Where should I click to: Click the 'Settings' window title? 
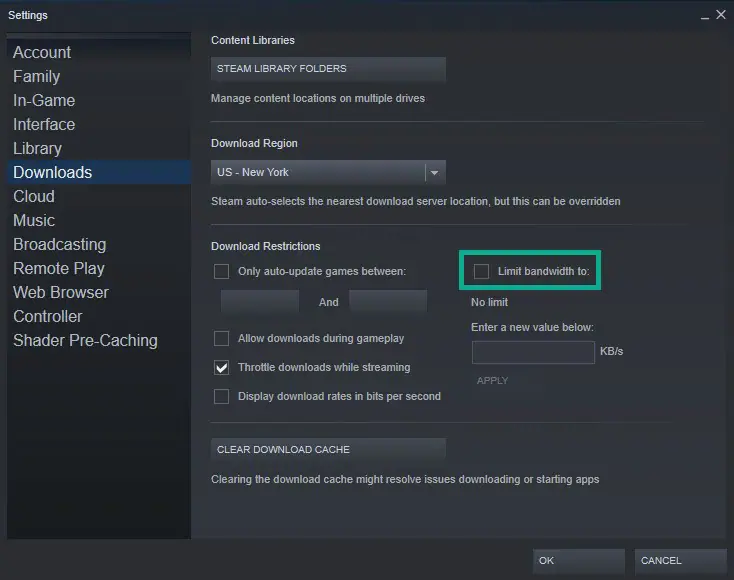(28, 15)
